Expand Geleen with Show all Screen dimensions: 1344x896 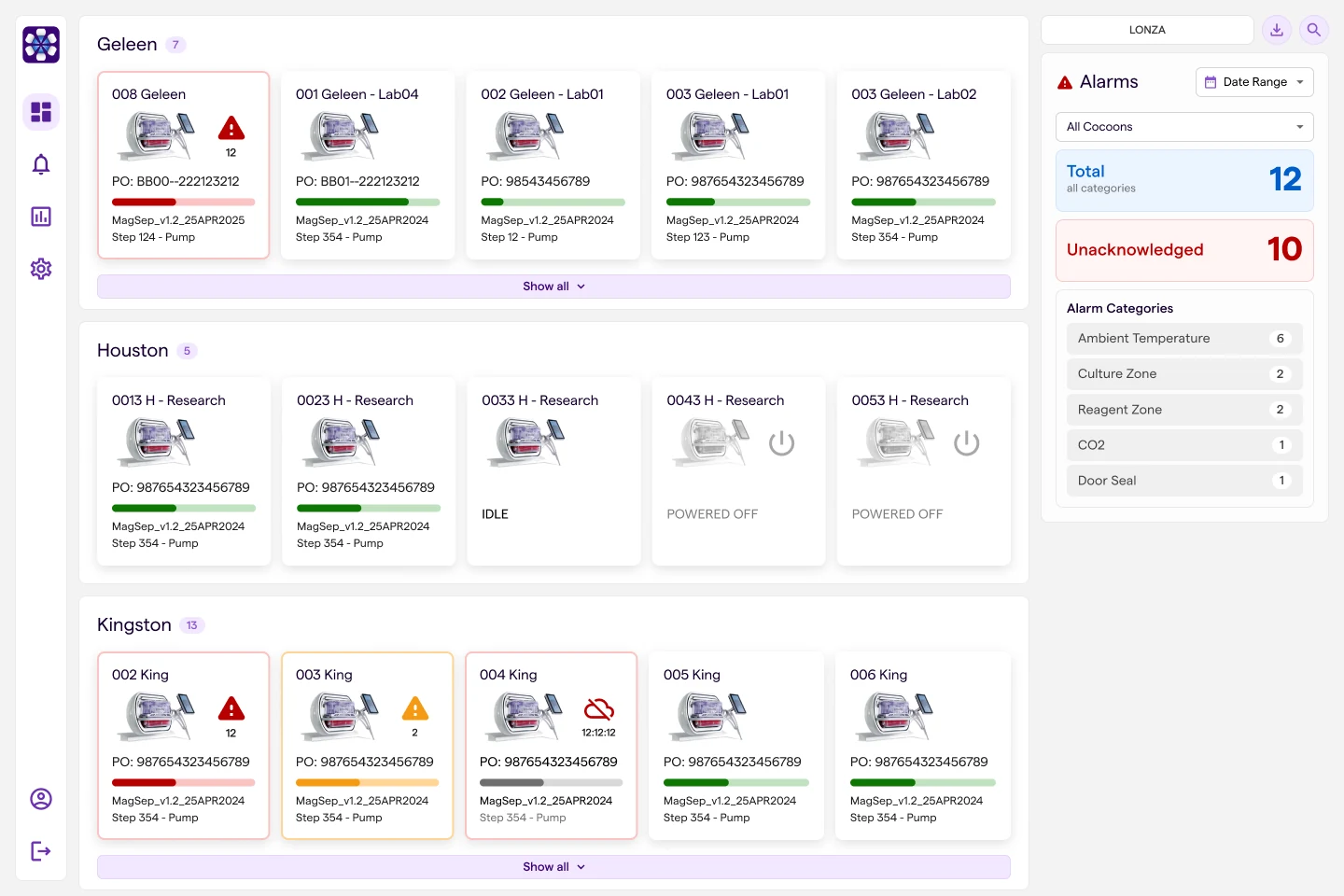click(553, 287)
